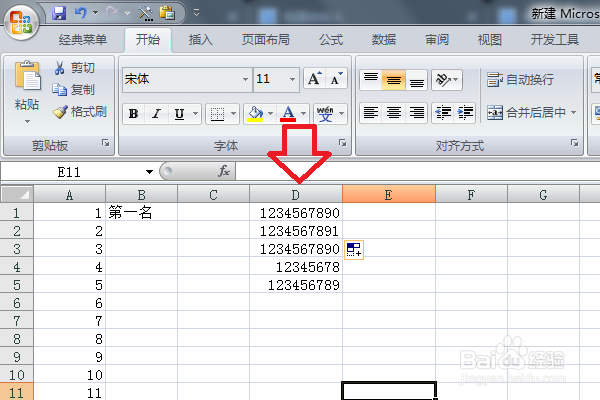
Task: Open the Name Box dropdown arrow
Action: (x=149, y=172)
